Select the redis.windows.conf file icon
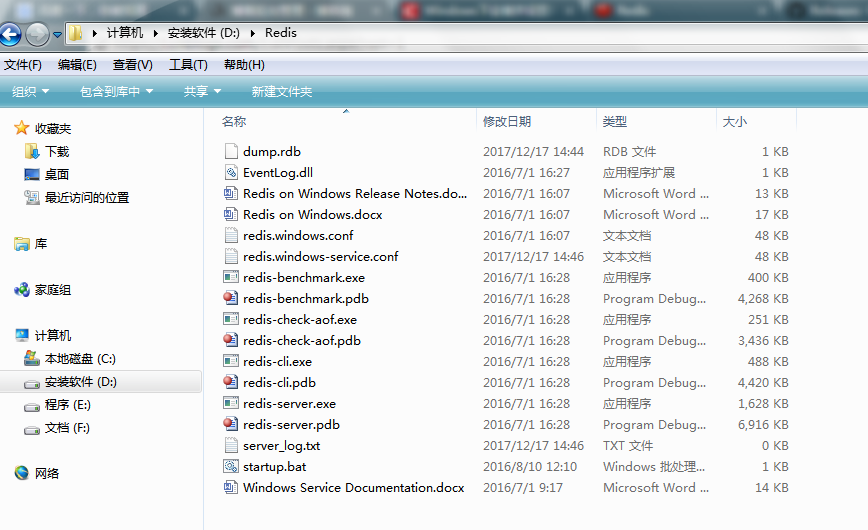The height and width of the screenshot is (530, 868). 231,235
